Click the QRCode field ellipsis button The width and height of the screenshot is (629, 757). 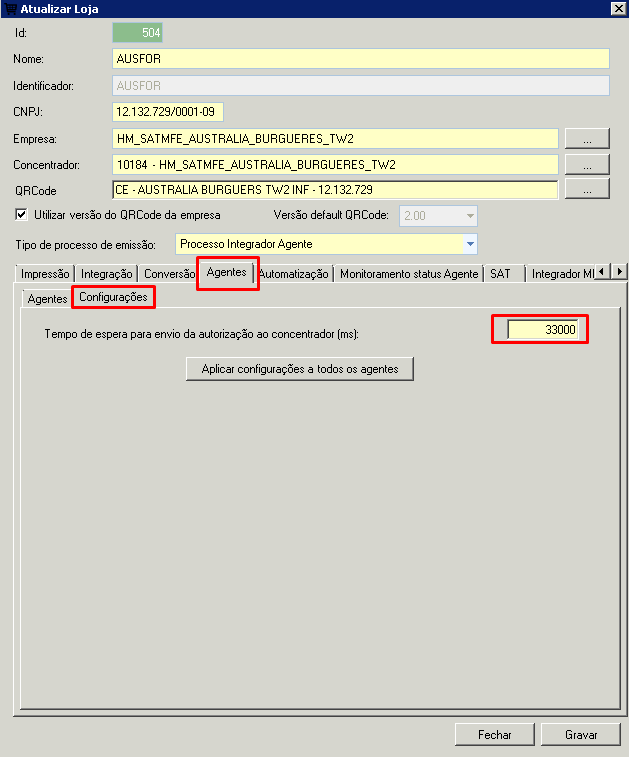(587, 189)
